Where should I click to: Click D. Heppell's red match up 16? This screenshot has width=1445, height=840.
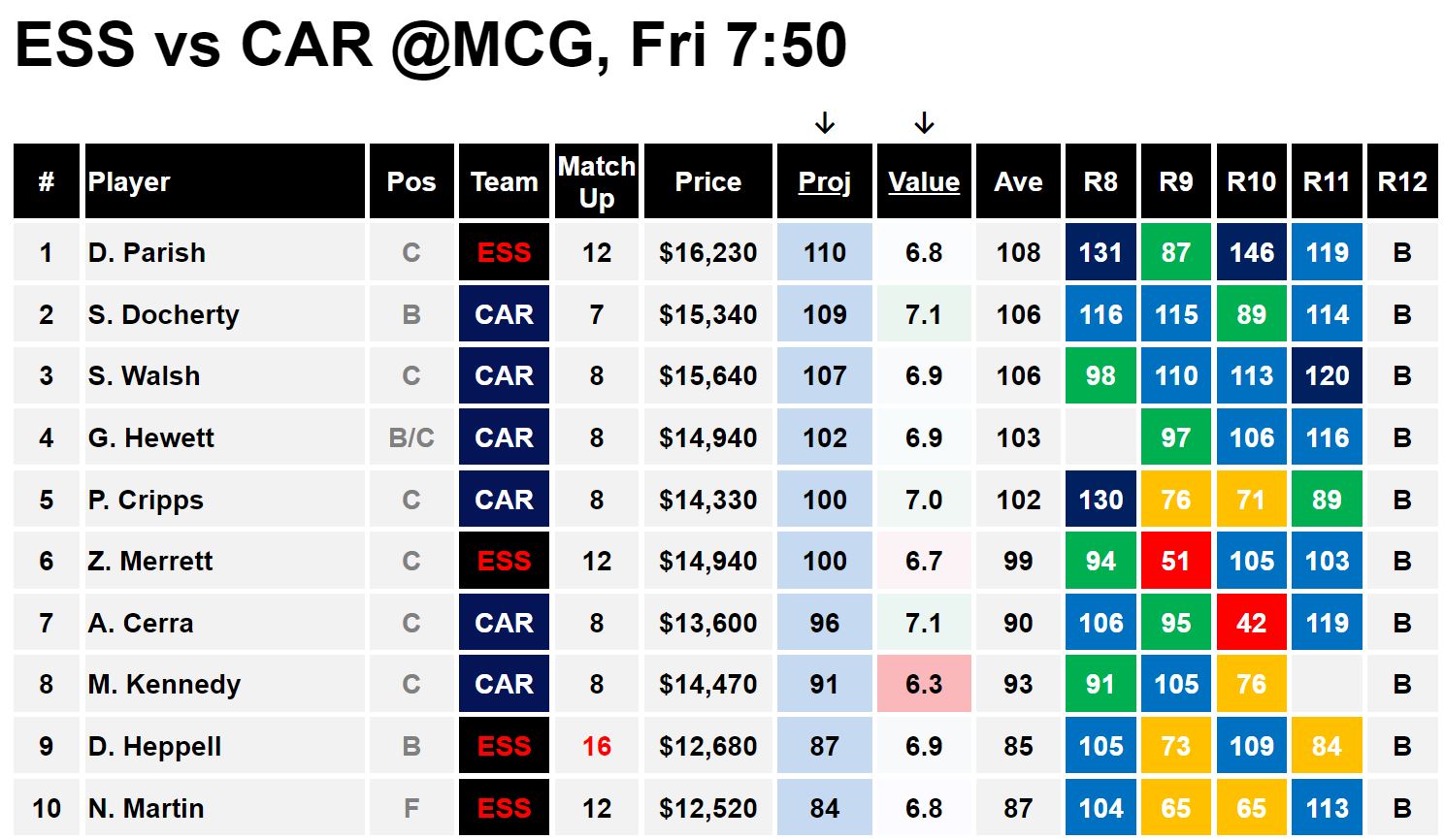click(597, 746)
